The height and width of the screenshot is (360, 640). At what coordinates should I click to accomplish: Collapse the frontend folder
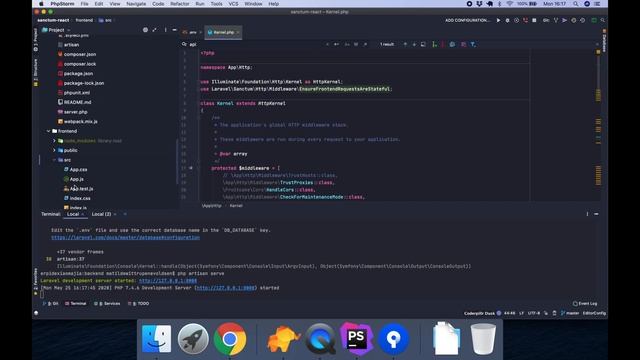click(x=48, y=131)
